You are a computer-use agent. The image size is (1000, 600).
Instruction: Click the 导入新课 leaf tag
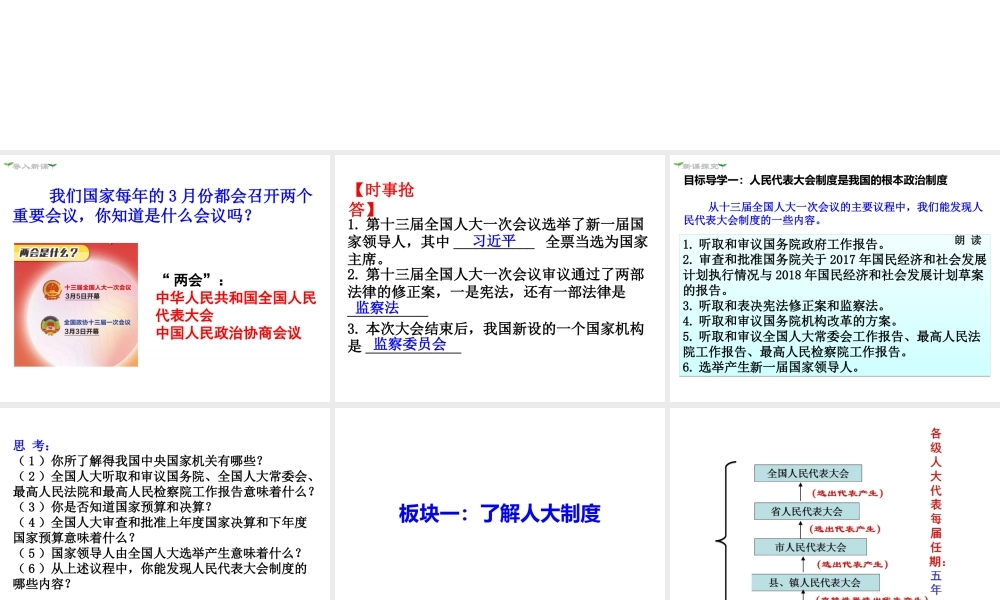[x=30, y=166]
